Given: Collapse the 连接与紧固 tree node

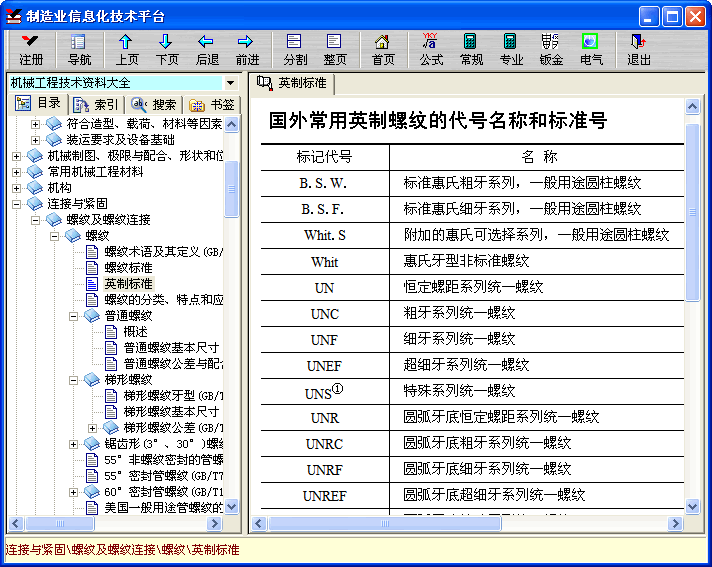Looking at the screenshot, I should pos(17,204).
